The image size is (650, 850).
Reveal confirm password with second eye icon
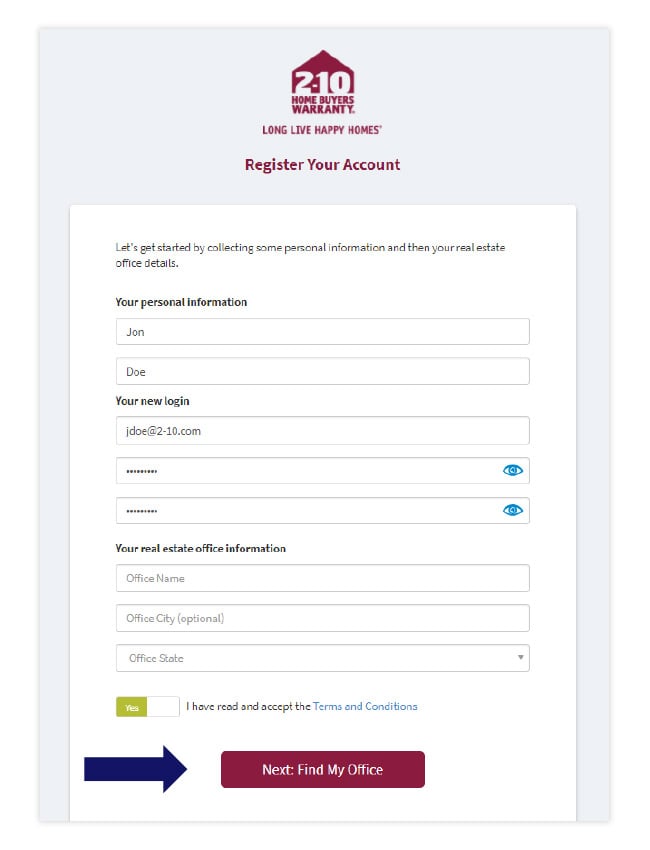pos(512,510)
